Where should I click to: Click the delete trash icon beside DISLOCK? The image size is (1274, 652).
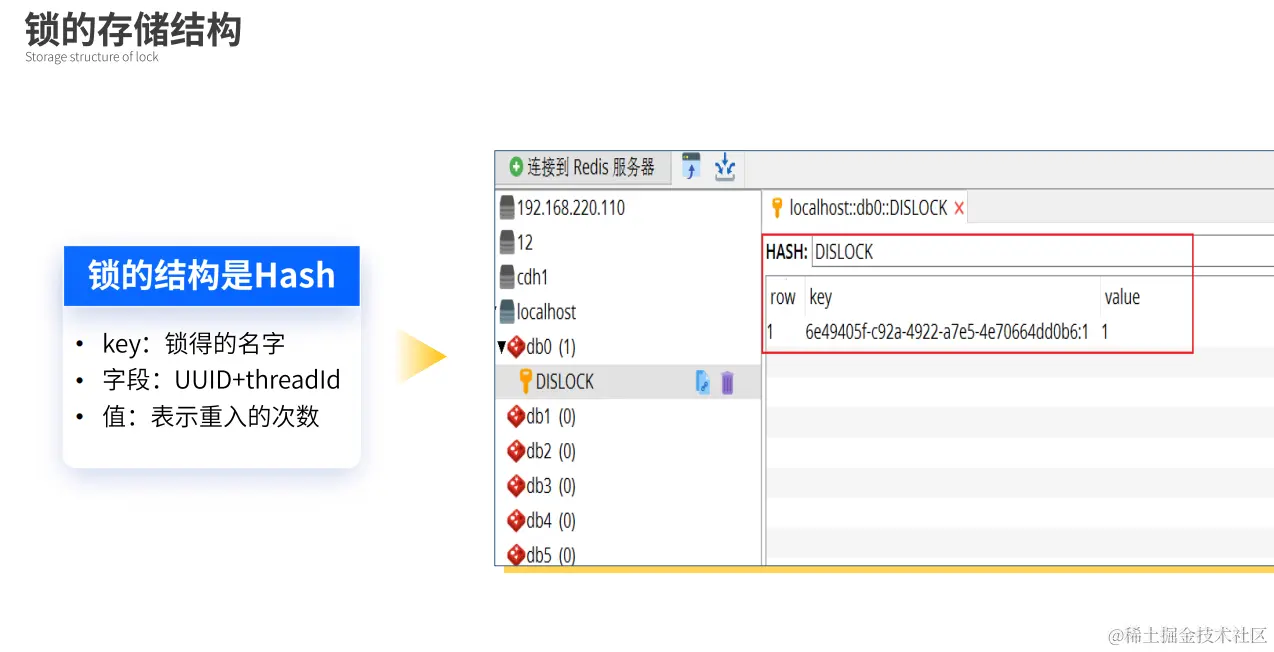(x=727, y=382)
